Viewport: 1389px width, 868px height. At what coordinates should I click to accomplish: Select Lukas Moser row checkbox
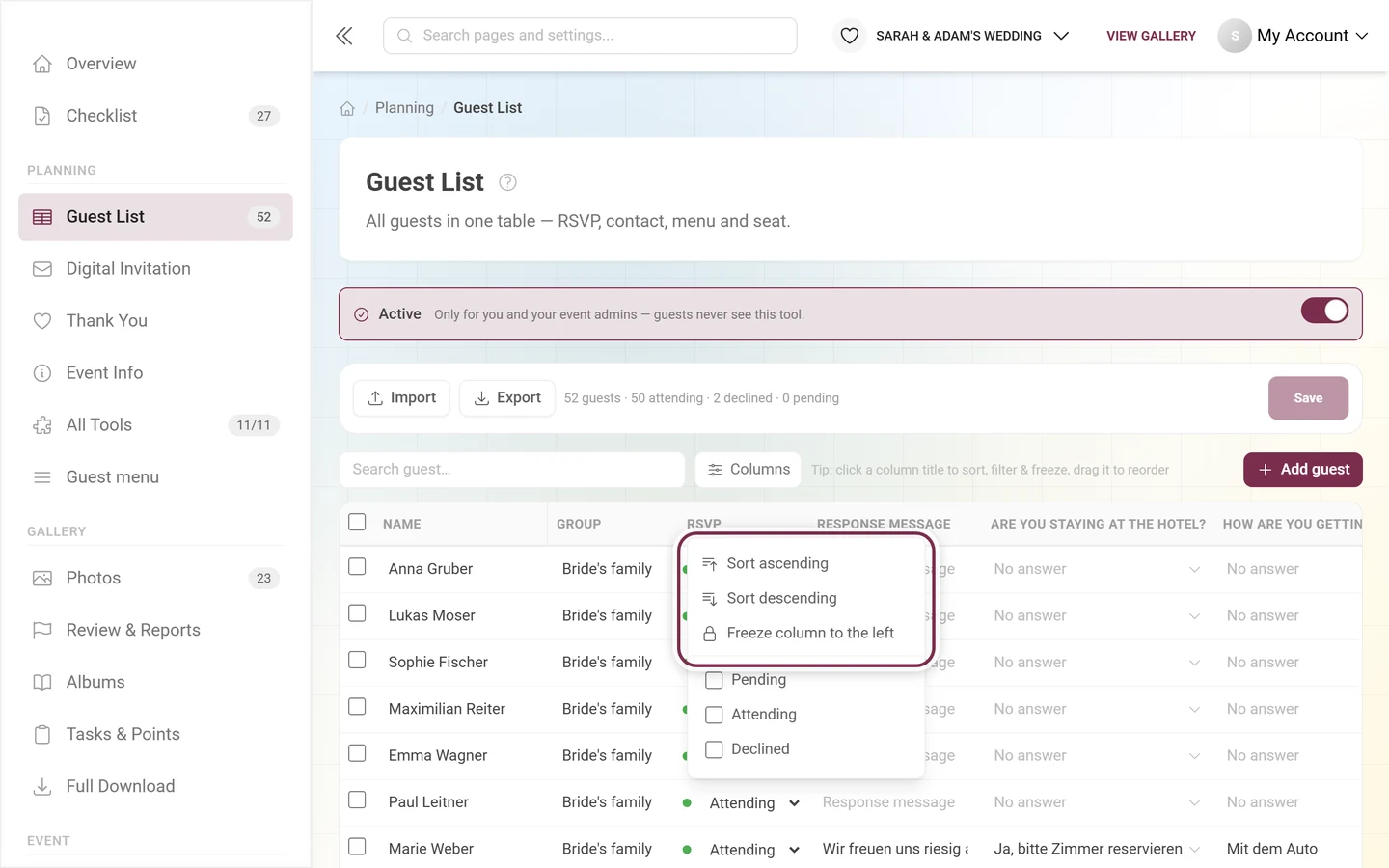357,613
